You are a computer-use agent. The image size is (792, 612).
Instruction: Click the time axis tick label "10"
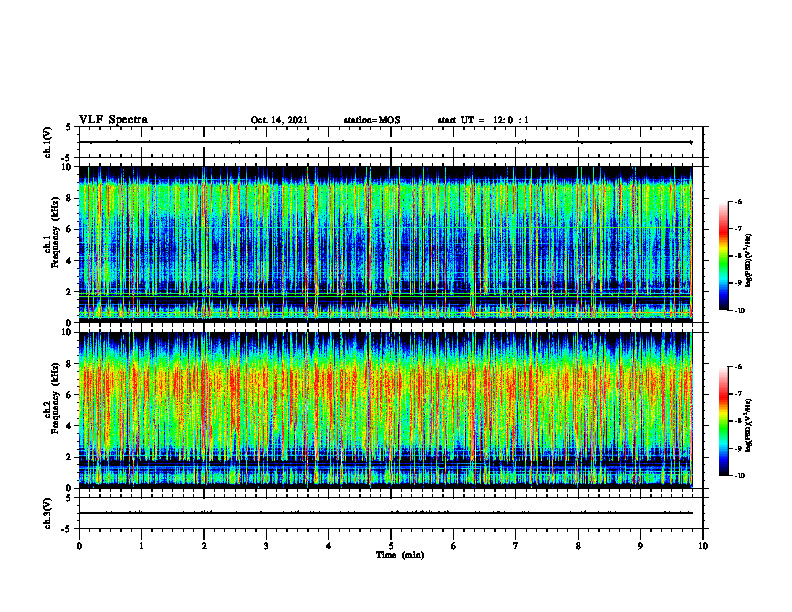pos(703,546)
